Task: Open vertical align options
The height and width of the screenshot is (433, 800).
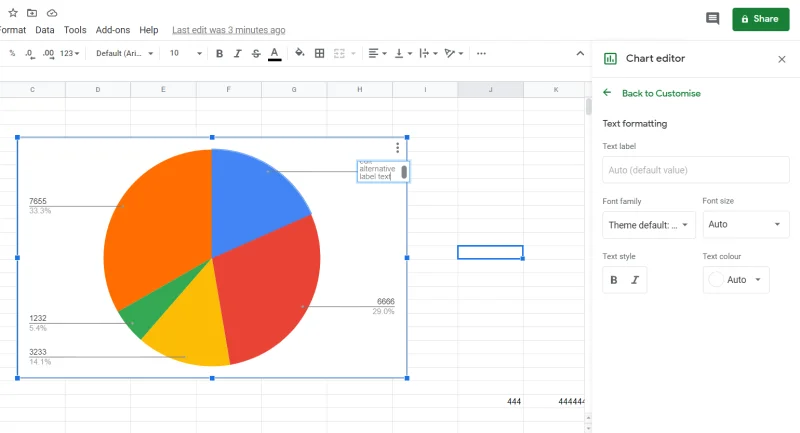Action: pyautogui.click(x=403, y=53)
